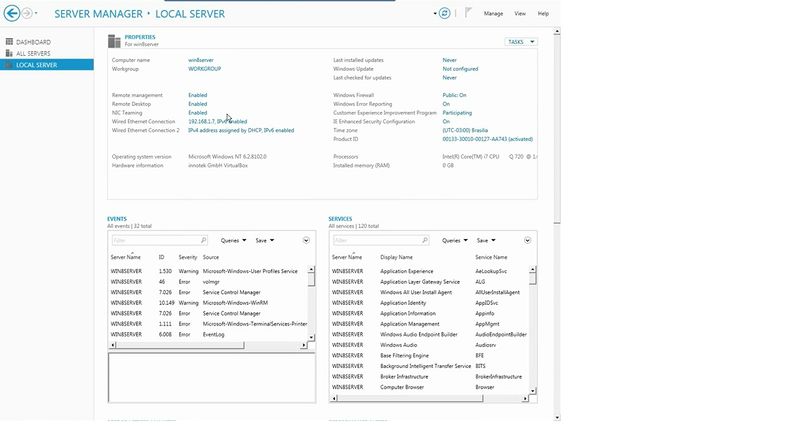Screen dimensions: 800x432
Task: Click Services horizontal scroll left arrow
Action: [334, 398]
